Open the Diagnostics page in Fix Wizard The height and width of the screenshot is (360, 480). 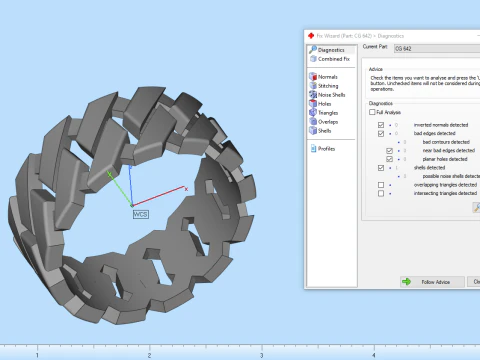point(331,50)
